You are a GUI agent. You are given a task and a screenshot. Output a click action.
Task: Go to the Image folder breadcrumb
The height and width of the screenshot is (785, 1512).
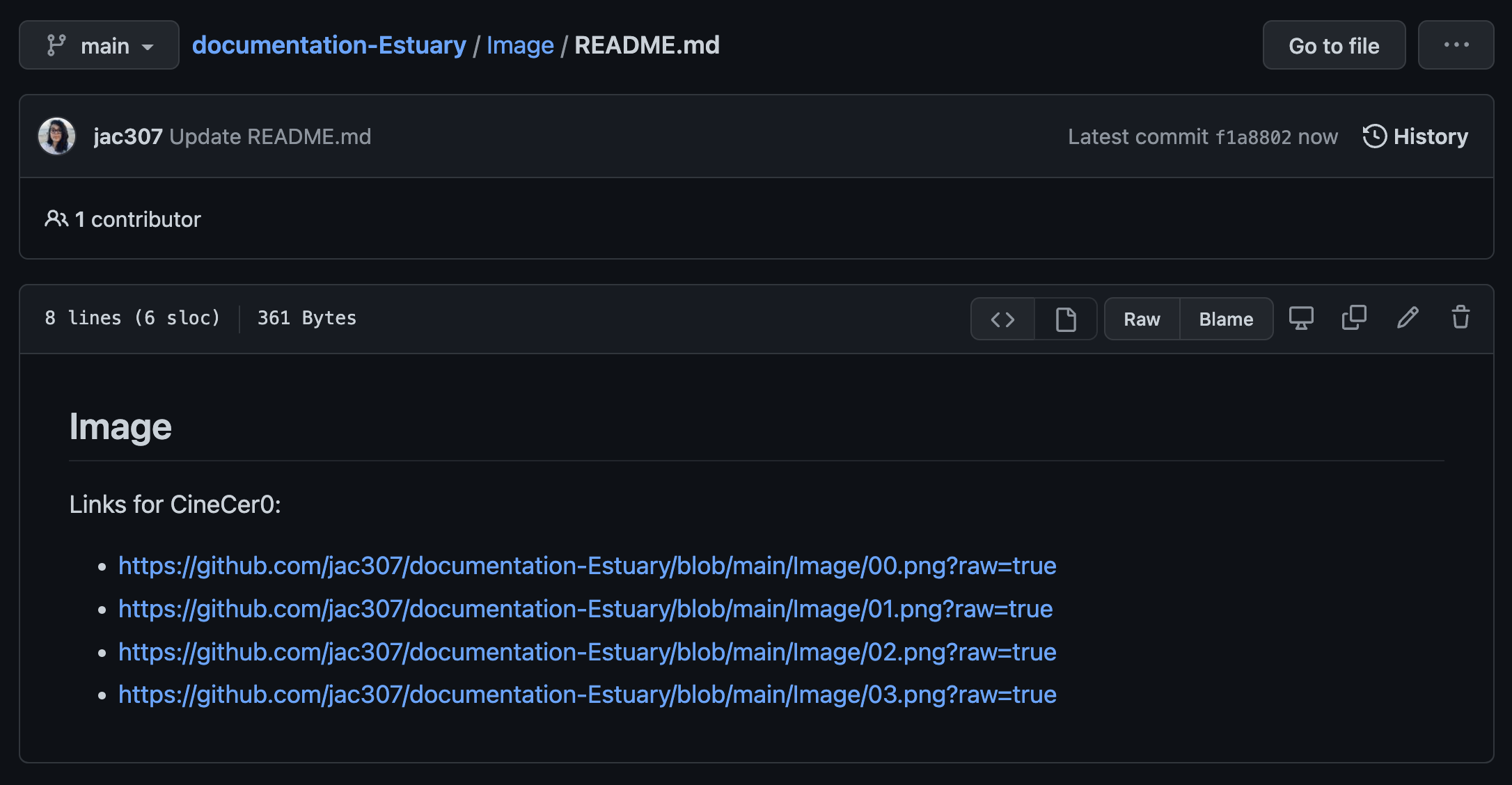pos(520,45)
